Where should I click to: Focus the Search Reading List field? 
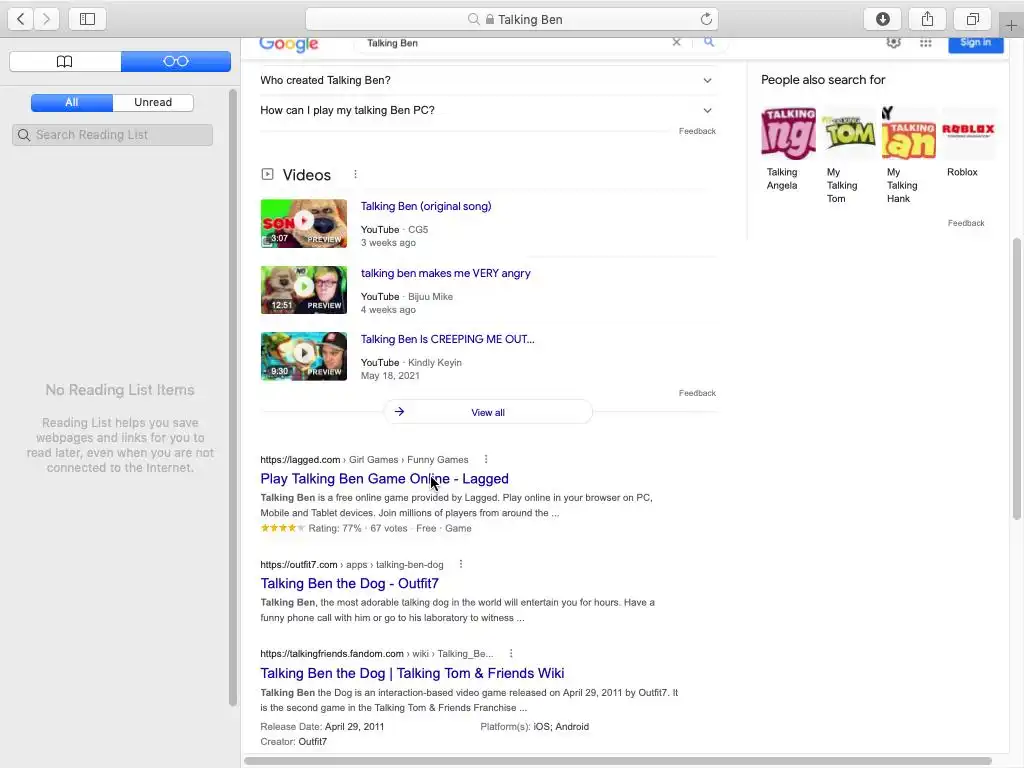pyautogui.click(x=112, y=135)
